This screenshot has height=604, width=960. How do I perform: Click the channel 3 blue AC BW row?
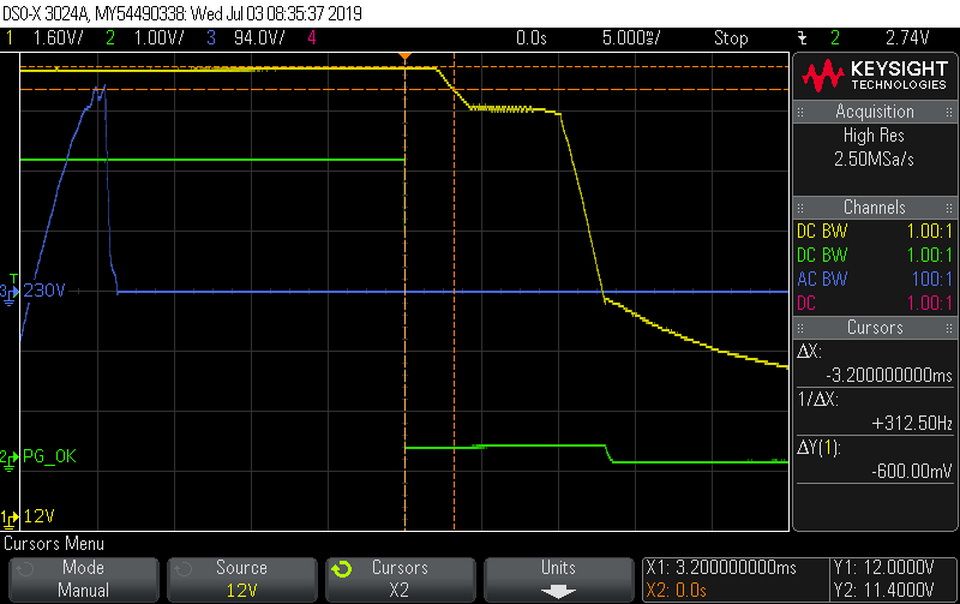[x=874, y=279]
